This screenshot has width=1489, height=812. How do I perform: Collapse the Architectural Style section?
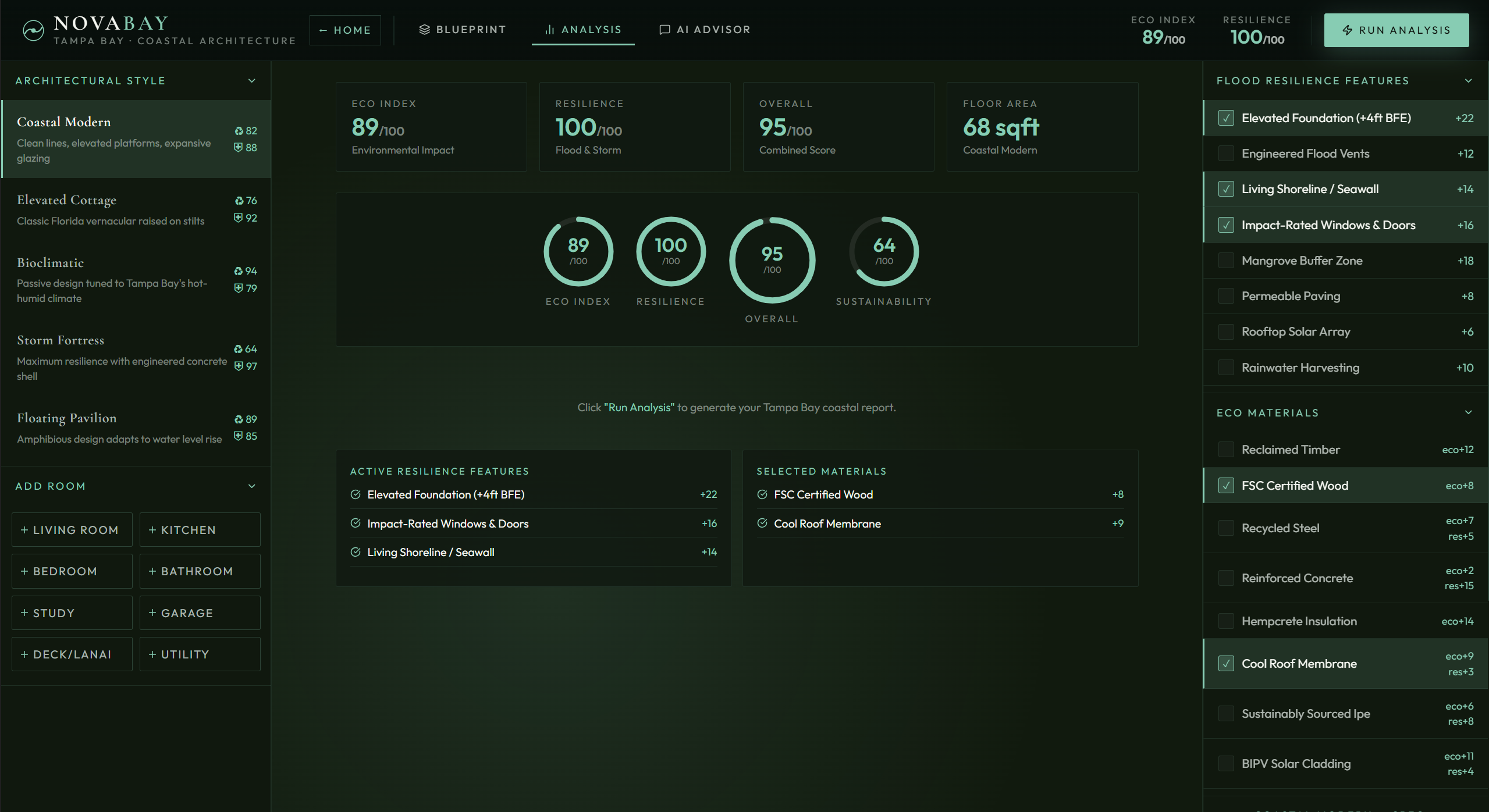point(251,81)
